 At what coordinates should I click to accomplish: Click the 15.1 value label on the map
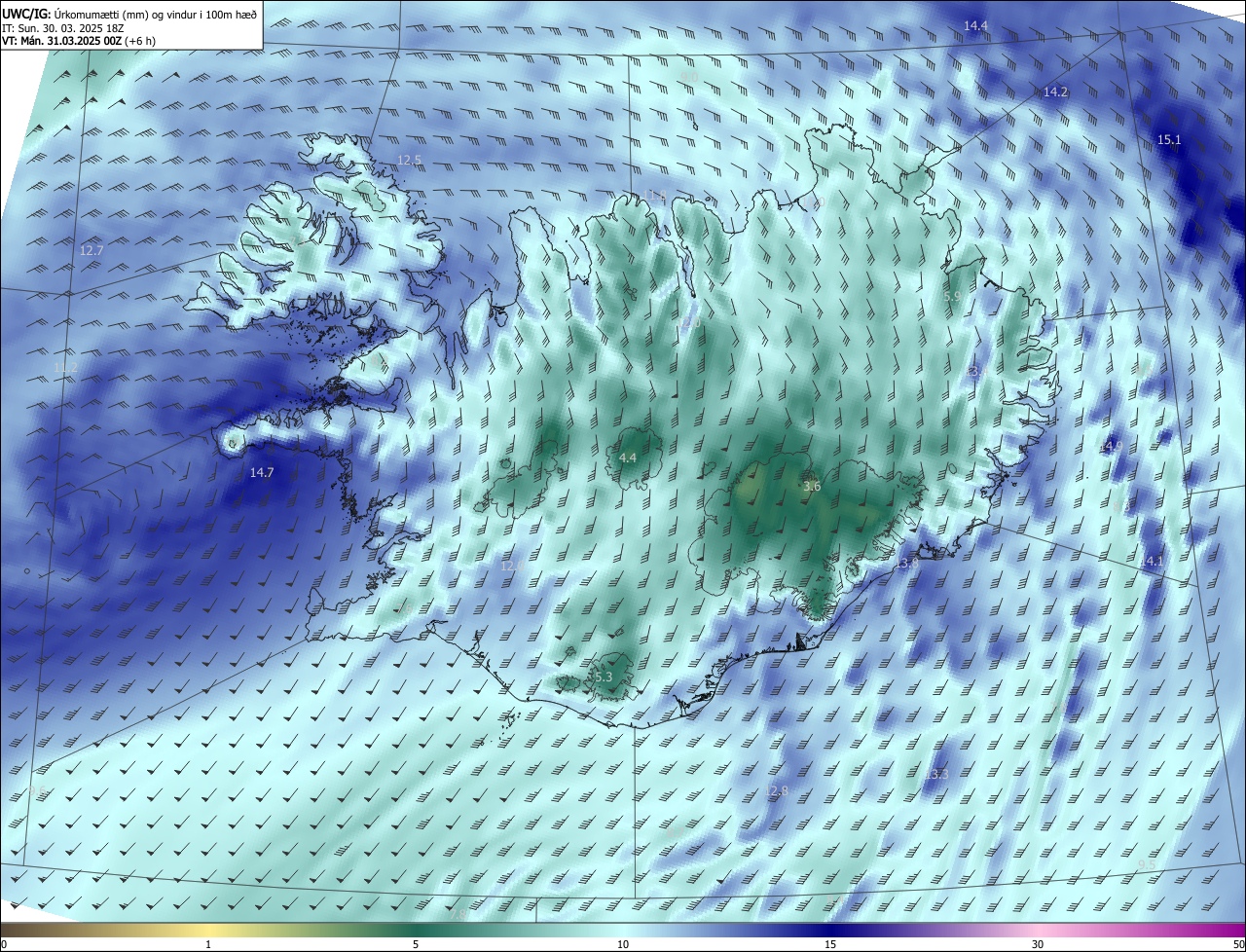pos(1168,140)
